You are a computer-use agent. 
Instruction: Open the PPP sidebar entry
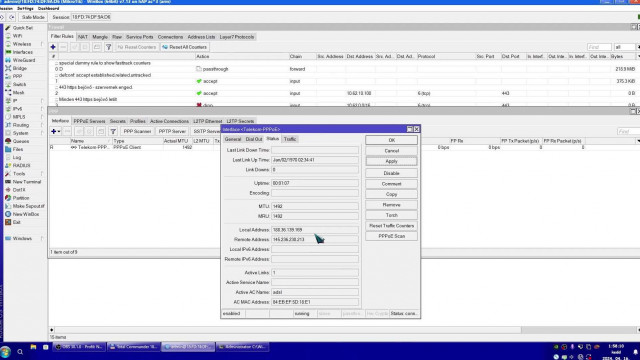(x=17, y=76)
